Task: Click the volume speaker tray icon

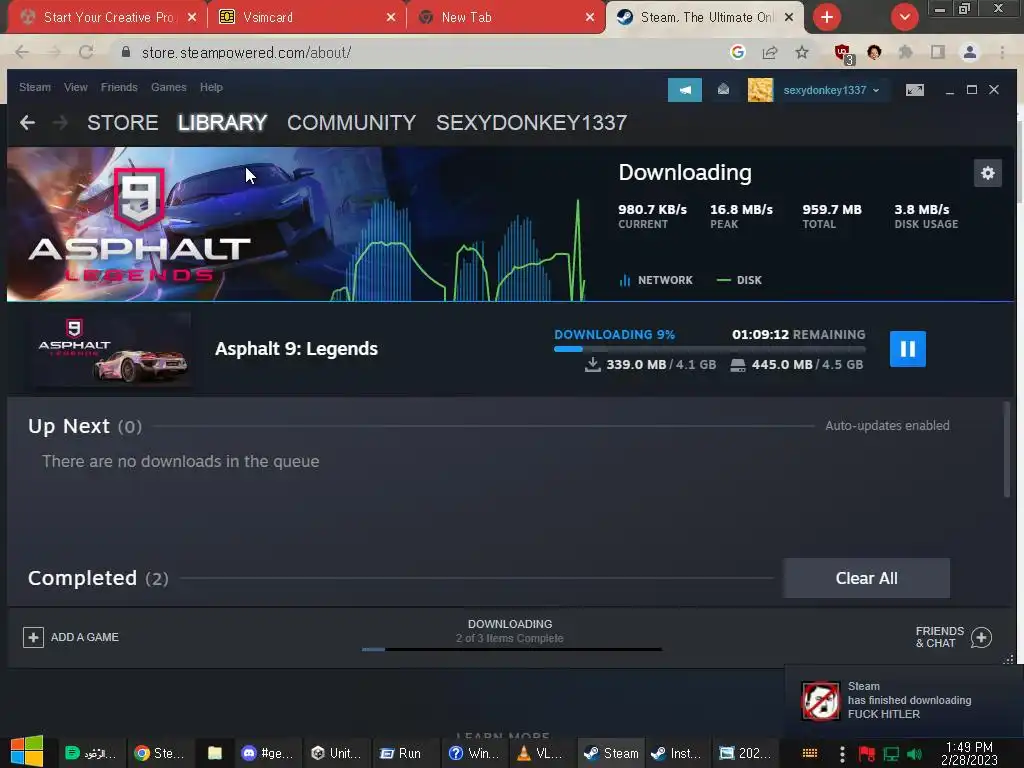Action: 915,754
